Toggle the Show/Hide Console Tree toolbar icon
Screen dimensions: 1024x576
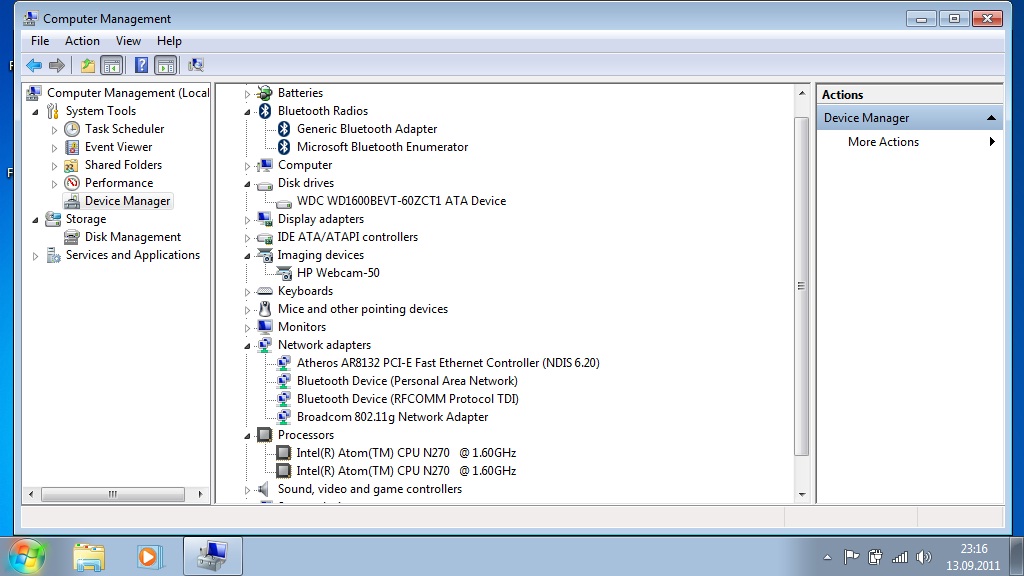pos(112,65)
